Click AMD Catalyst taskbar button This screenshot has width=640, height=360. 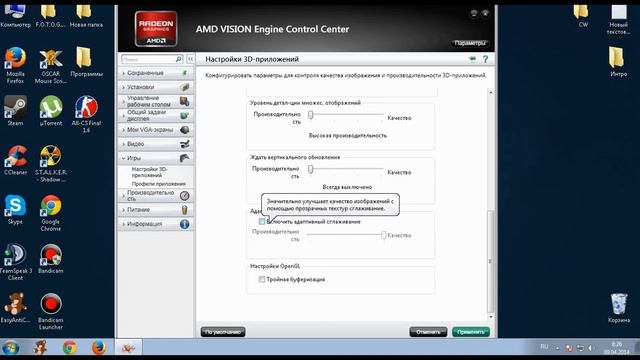[x=128, y=348]
